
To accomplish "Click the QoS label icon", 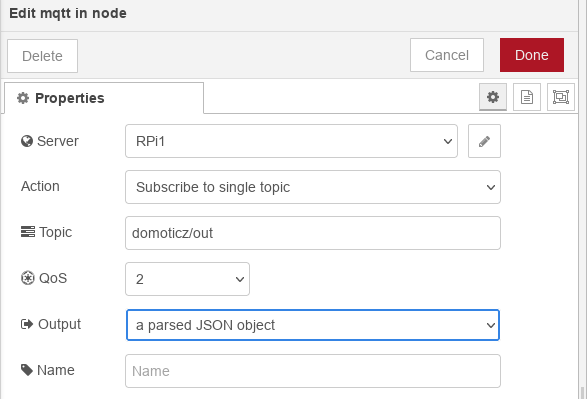I will pyautogui.click(x=28, y=278).
